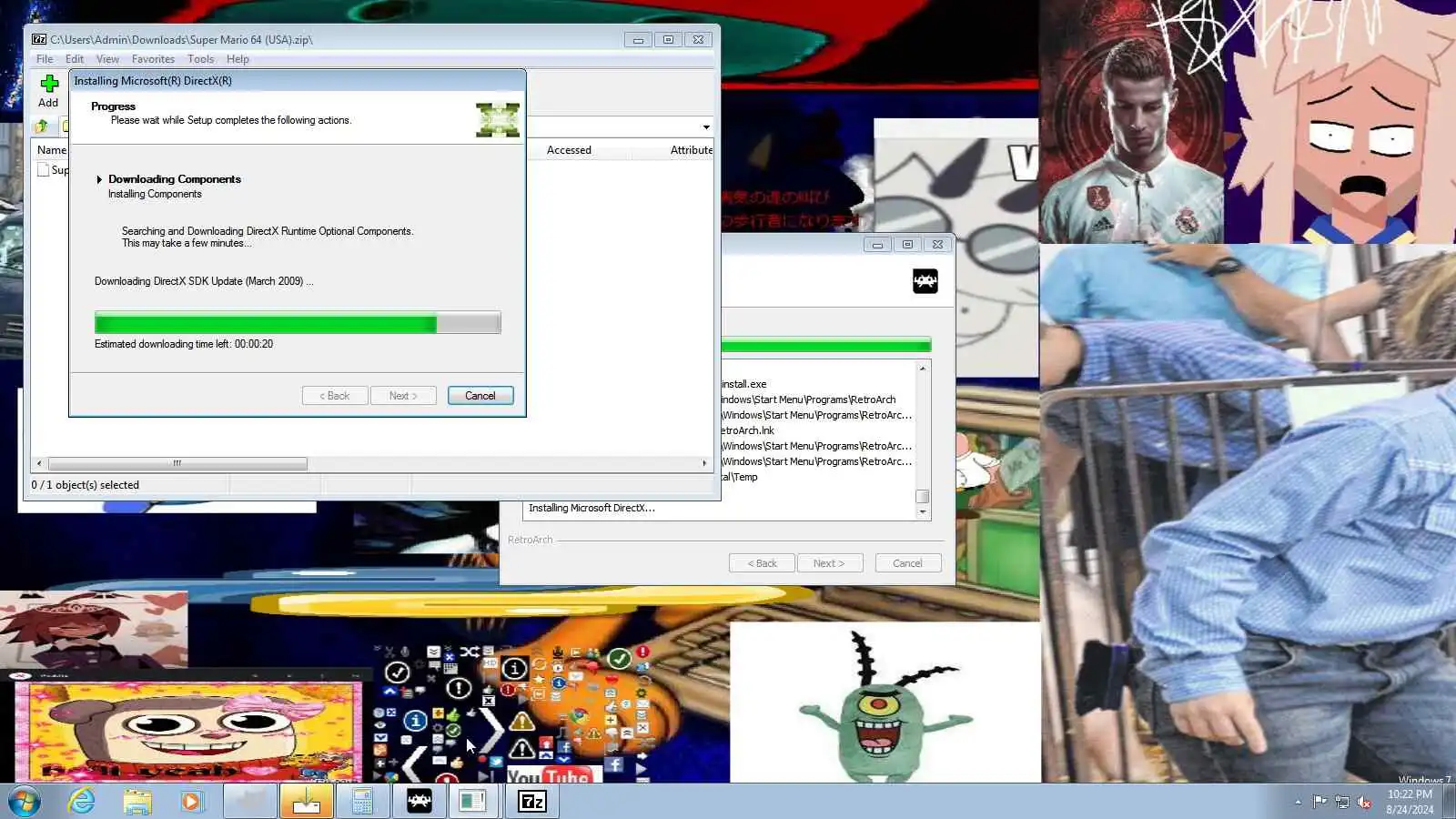The height and width of the screenshot is (819, 1456).
Task: Click the RetroArch logo in installer header
Action: (925, 281)
